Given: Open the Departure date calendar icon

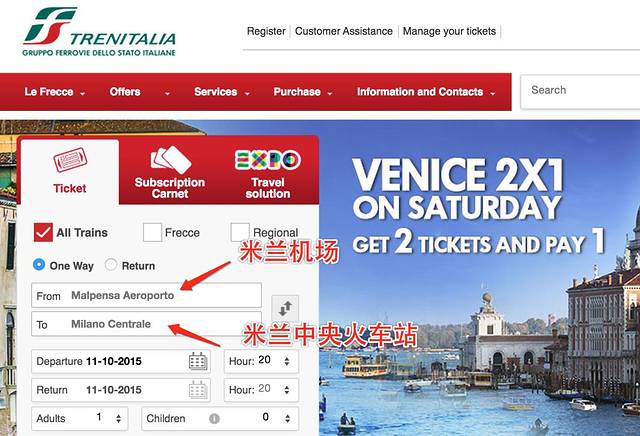Looking at the screenshot, I should [198, 361].
